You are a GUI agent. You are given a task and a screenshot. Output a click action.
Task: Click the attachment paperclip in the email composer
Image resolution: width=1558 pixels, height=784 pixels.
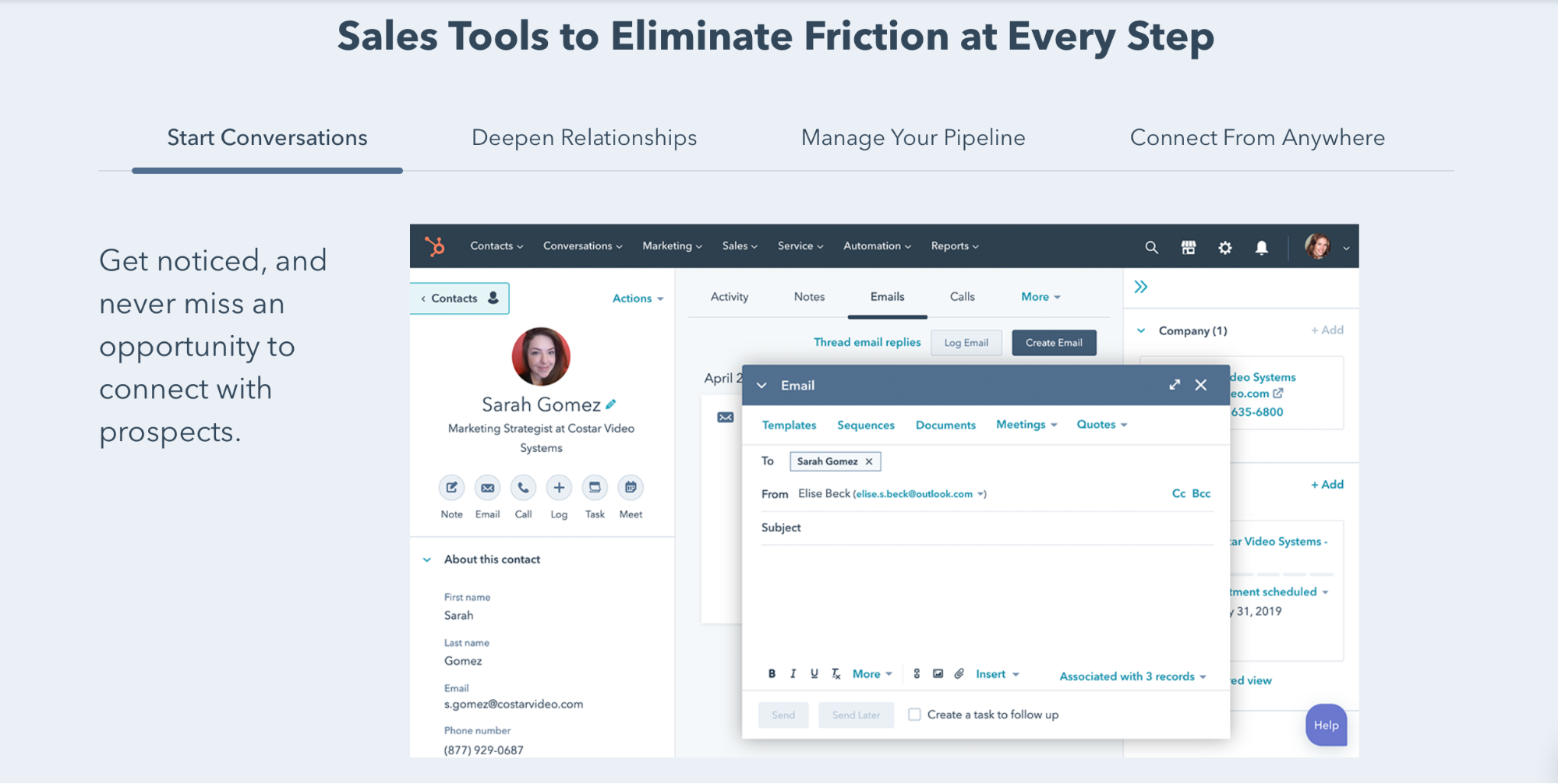959,673
